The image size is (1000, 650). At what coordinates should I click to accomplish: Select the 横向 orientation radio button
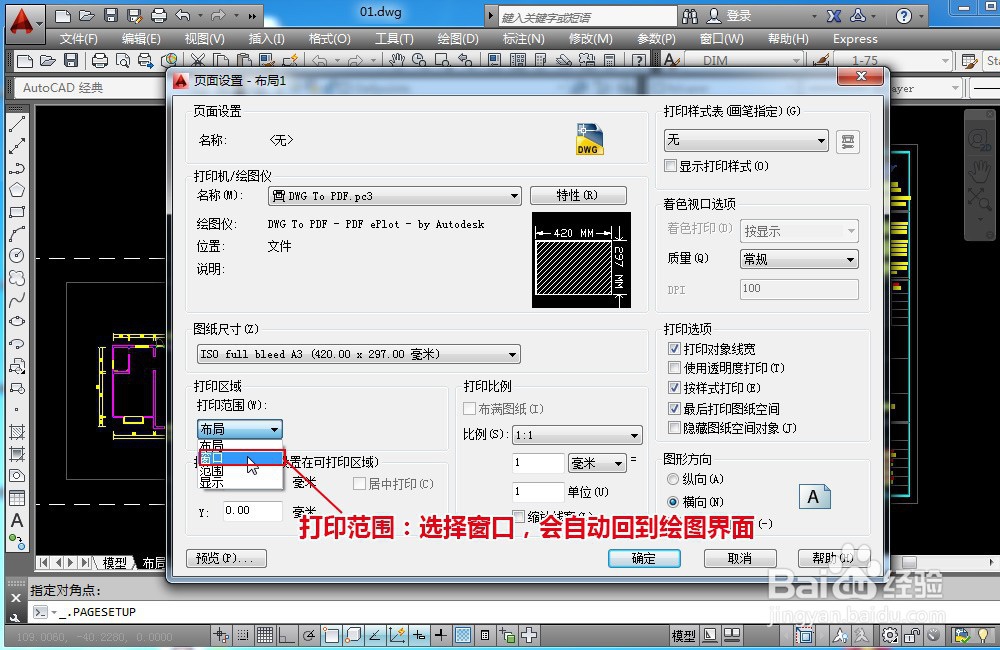[672, 501]
